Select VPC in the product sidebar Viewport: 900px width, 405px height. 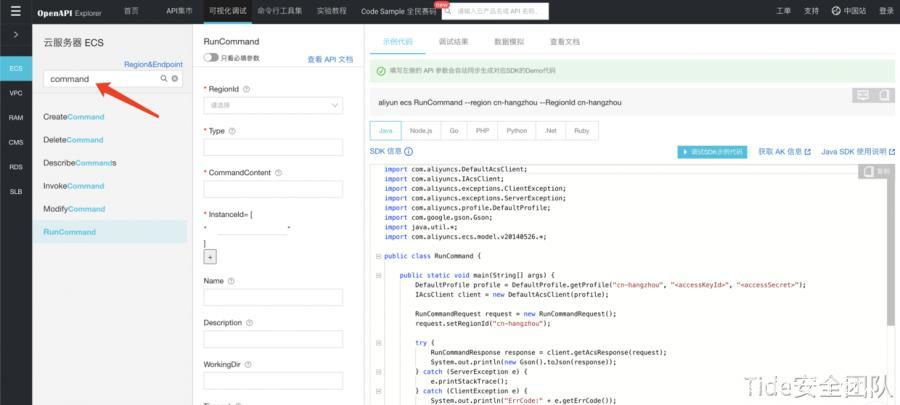pos(16,93)
